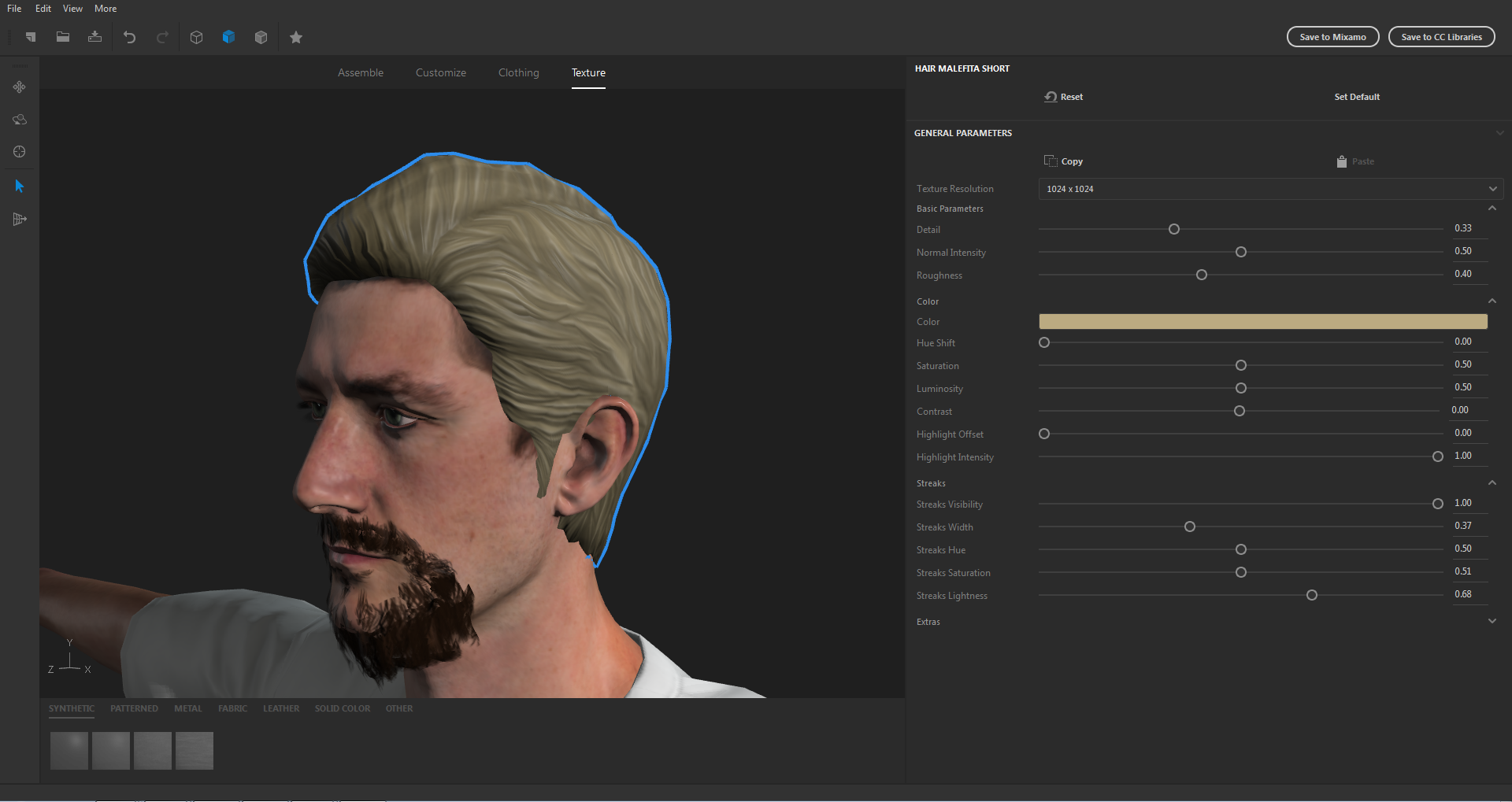
Task: Open the hair Color swatch picker
Action: pos(1263,321)
